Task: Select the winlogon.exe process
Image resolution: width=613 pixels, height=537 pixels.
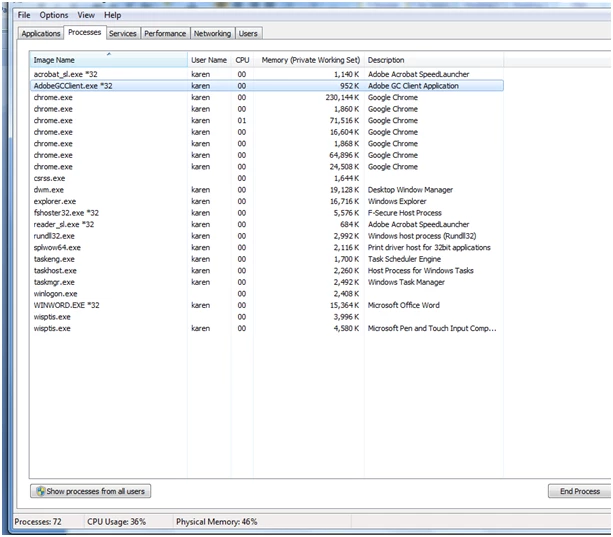Action: [267, 294]
